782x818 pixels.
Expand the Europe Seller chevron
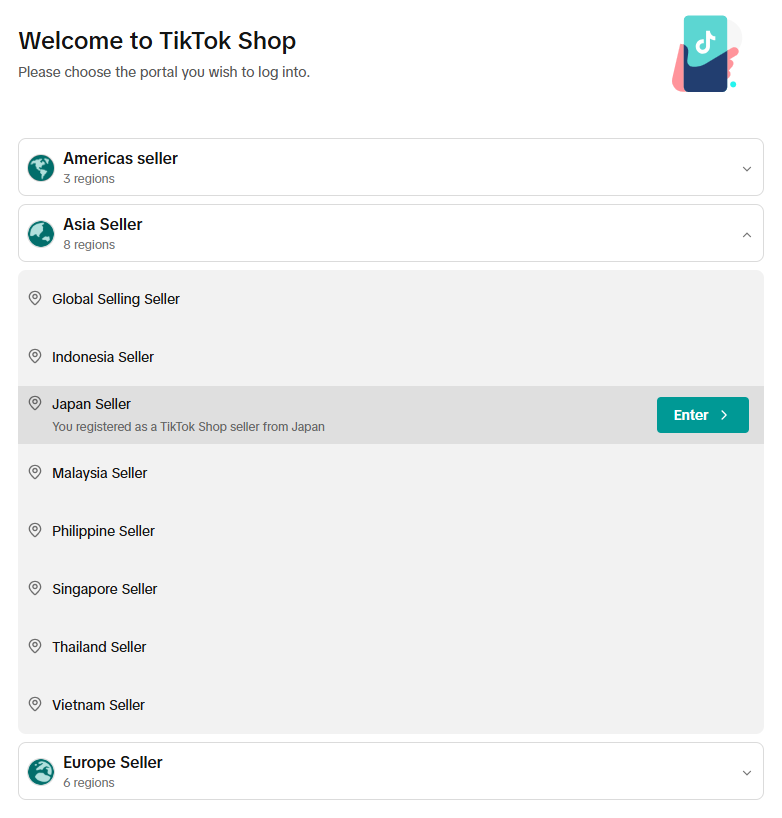pyautogui.click(x=746, y=772)
